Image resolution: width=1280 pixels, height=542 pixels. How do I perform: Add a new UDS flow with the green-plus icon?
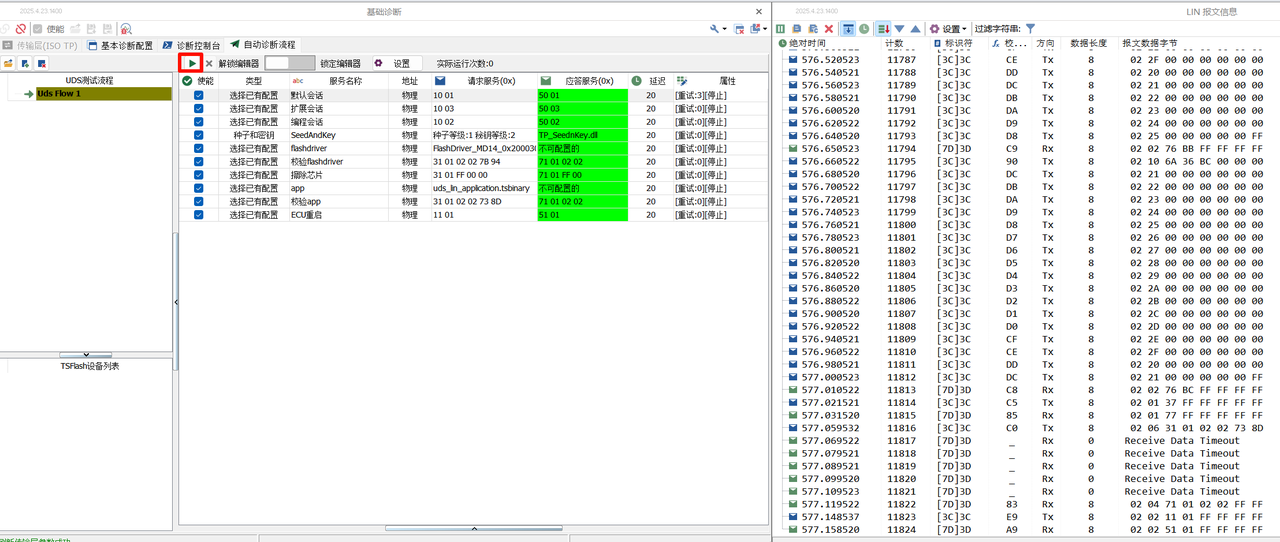pos(24,63)
